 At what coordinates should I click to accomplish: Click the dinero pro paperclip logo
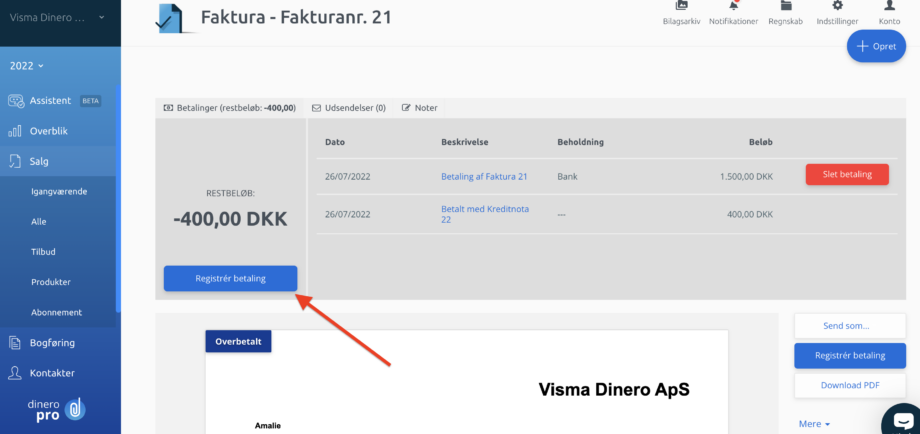point(75,409)
